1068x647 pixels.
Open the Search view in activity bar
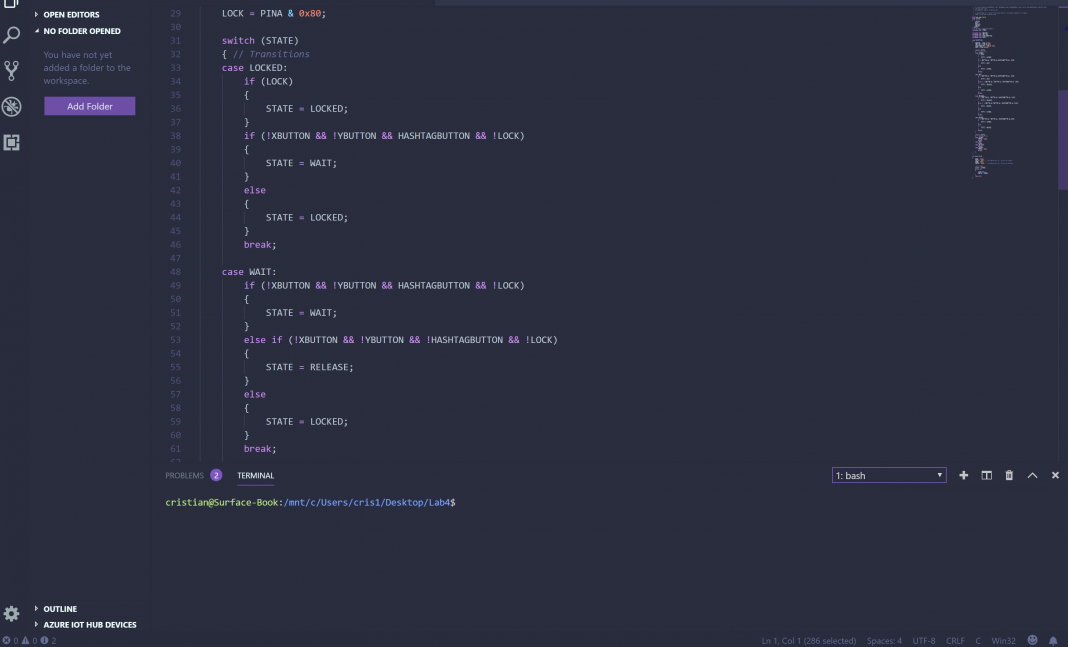tap(12, 35)
